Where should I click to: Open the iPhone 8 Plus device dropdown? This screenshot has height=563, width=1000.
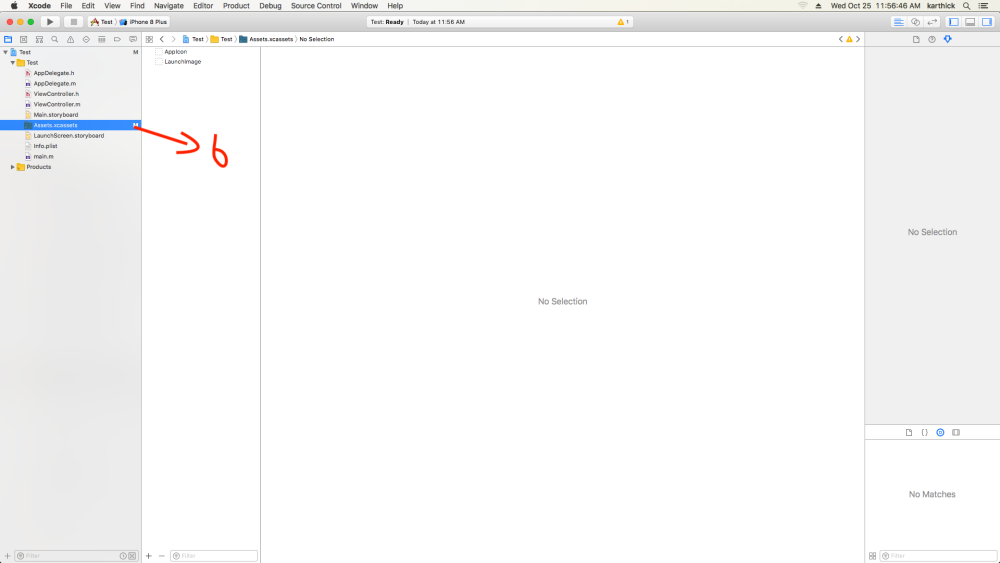[146, 21]
